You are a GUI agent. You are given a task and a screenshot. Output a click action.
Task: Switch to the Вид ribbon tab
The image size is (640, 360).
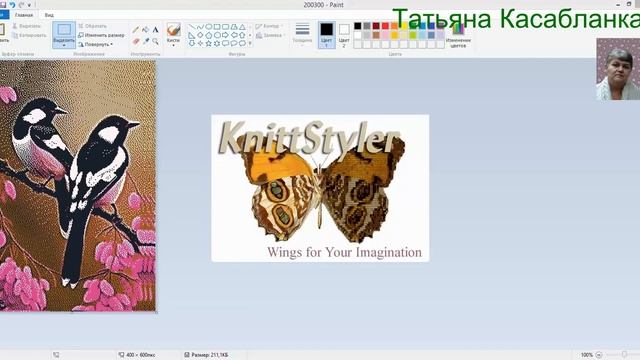49,15
